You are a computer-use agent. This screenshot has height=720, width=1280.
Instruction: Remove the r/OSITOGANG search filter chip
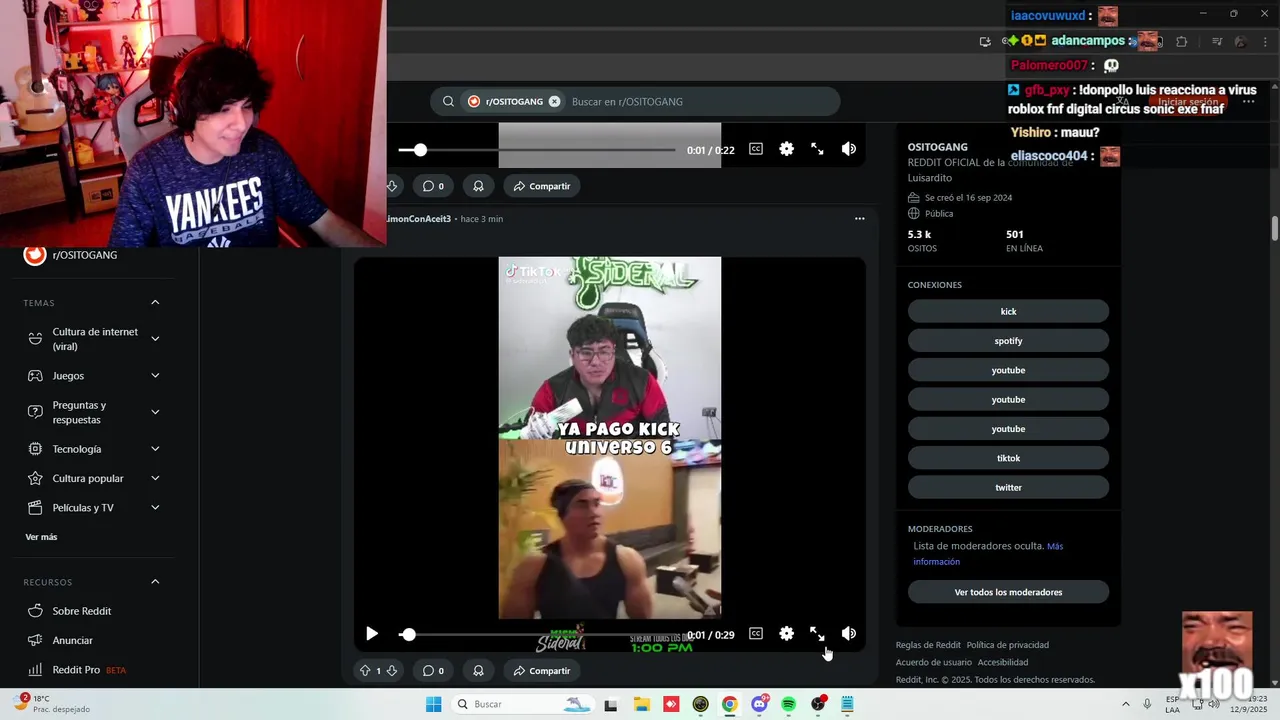(554, 102)
